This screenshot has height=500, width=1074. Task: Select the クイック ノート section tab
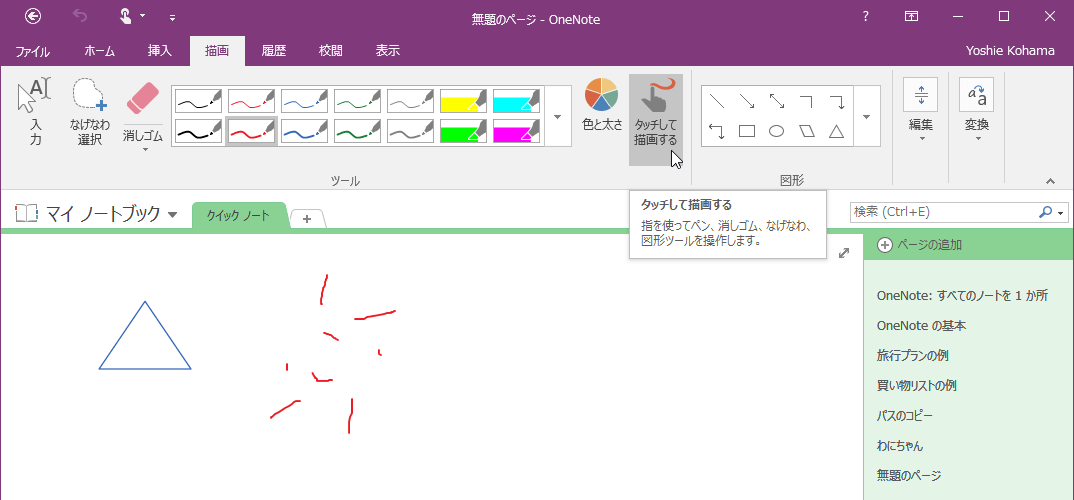(238, 216)
